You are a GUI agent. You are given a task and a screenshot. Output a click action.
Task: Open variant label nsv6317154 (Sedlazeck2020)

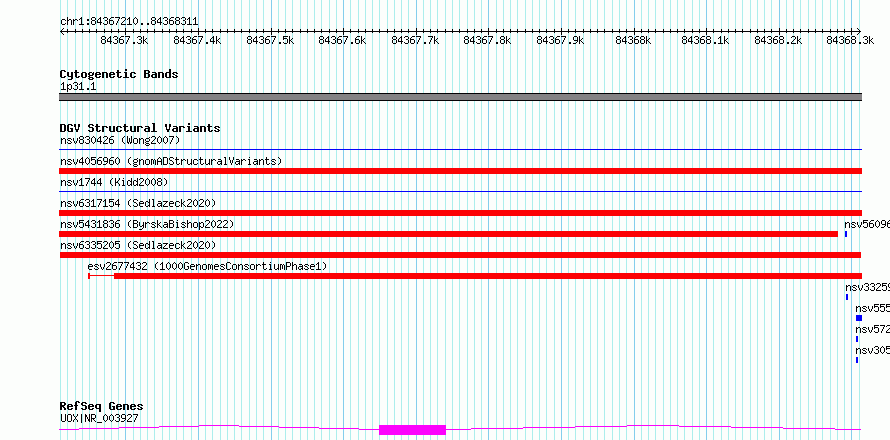pyautogui.click(x=138, y=203)
